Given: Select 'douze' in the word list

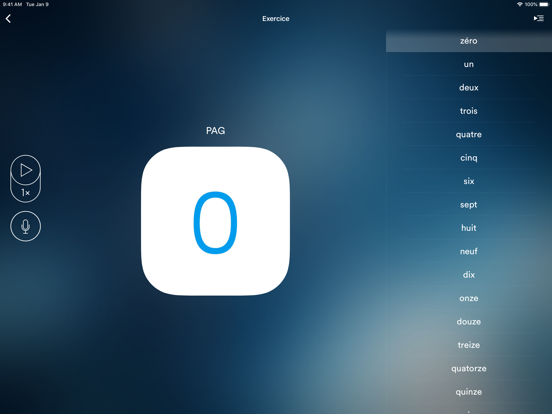Looking at the screenshot, I should point(469,321).
